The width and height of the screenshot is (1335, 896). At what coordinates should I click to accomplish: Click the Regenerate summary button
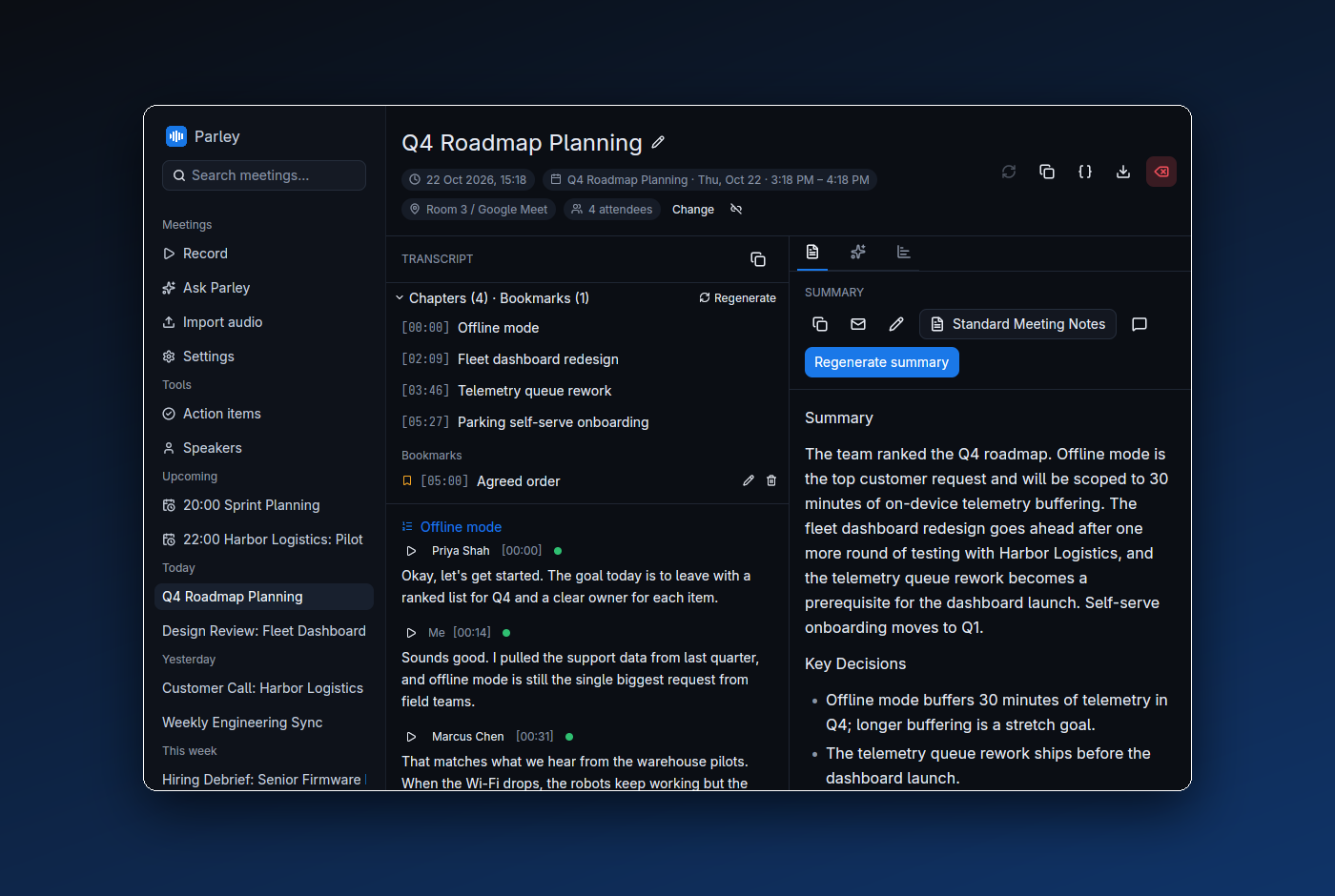tap(882, 362)
